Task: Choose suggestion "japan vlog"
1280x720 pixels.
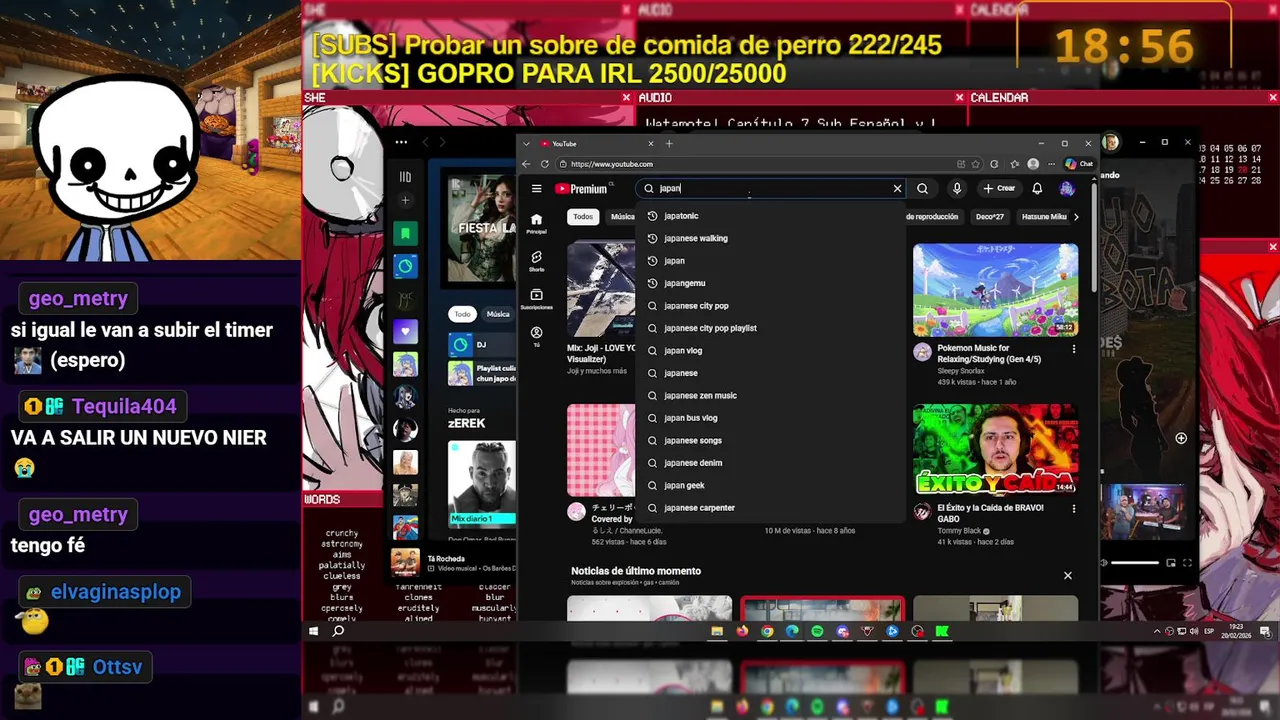Action: coord(768,350)
